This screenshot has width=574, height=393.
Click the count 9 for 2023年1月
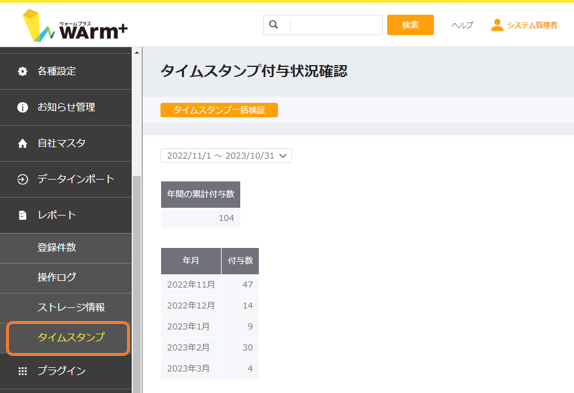[x=250, y=326]
